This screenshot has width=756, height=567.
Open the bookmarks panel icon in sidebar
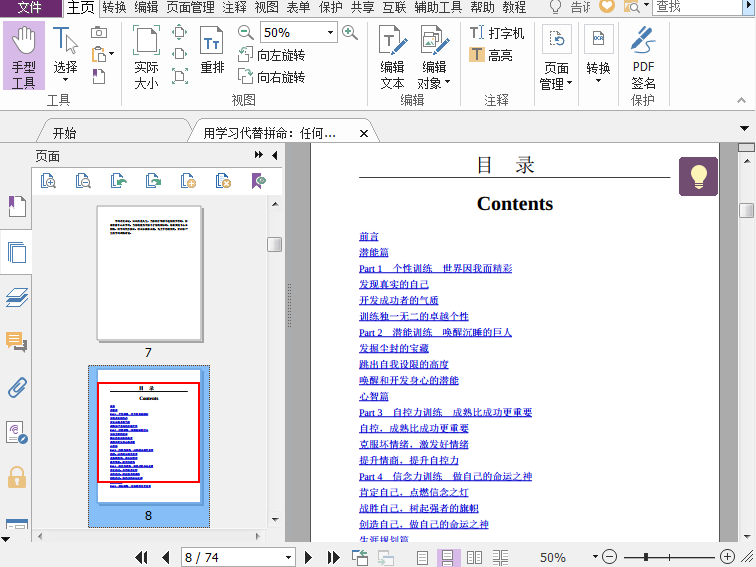pos(17,206)
